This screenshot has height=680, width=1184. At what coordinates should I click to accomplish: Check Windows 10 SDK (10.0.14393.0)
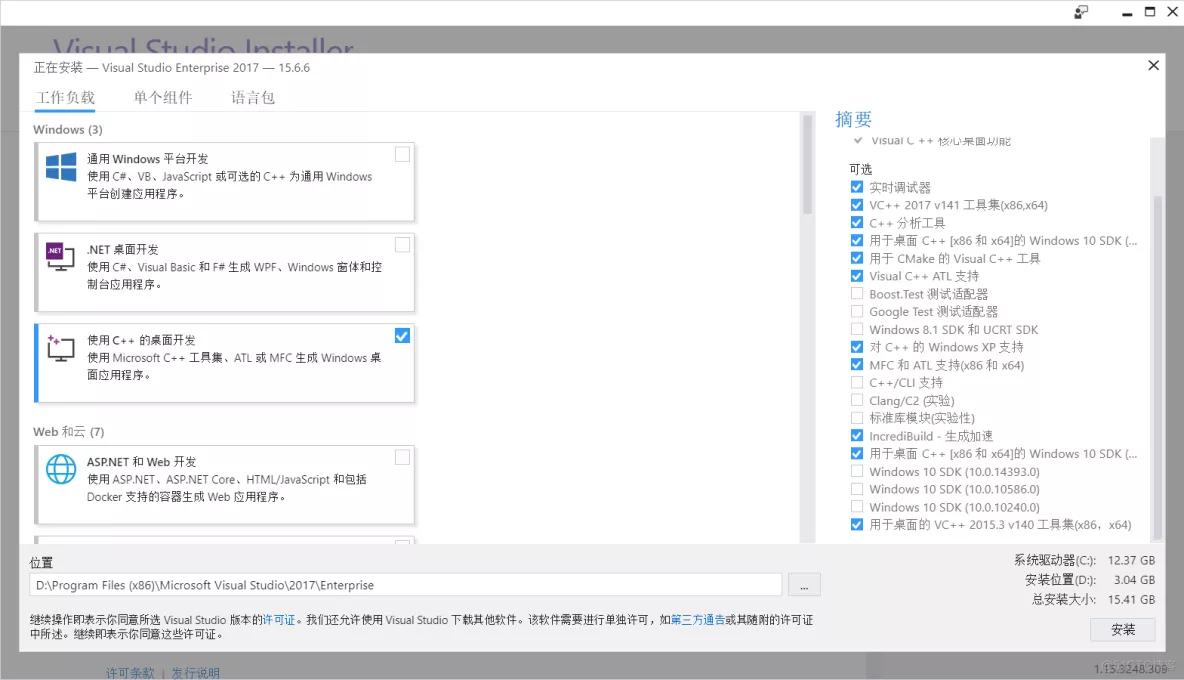856,471
